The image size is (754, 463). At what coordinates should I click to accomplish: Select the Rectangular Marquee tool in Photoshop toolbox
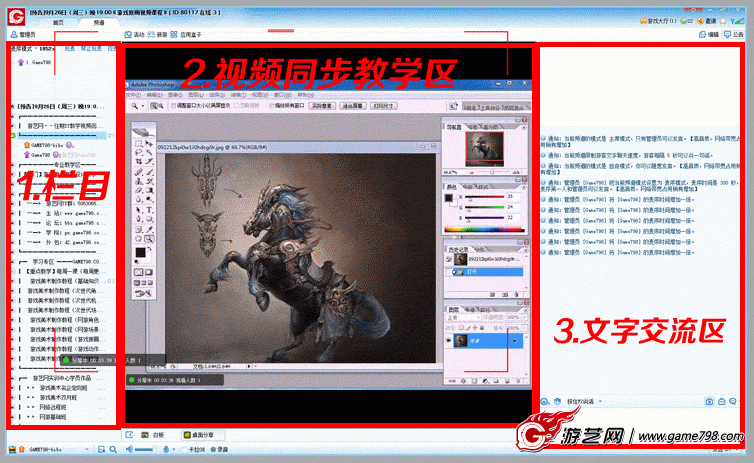click(x=138, y=143)
